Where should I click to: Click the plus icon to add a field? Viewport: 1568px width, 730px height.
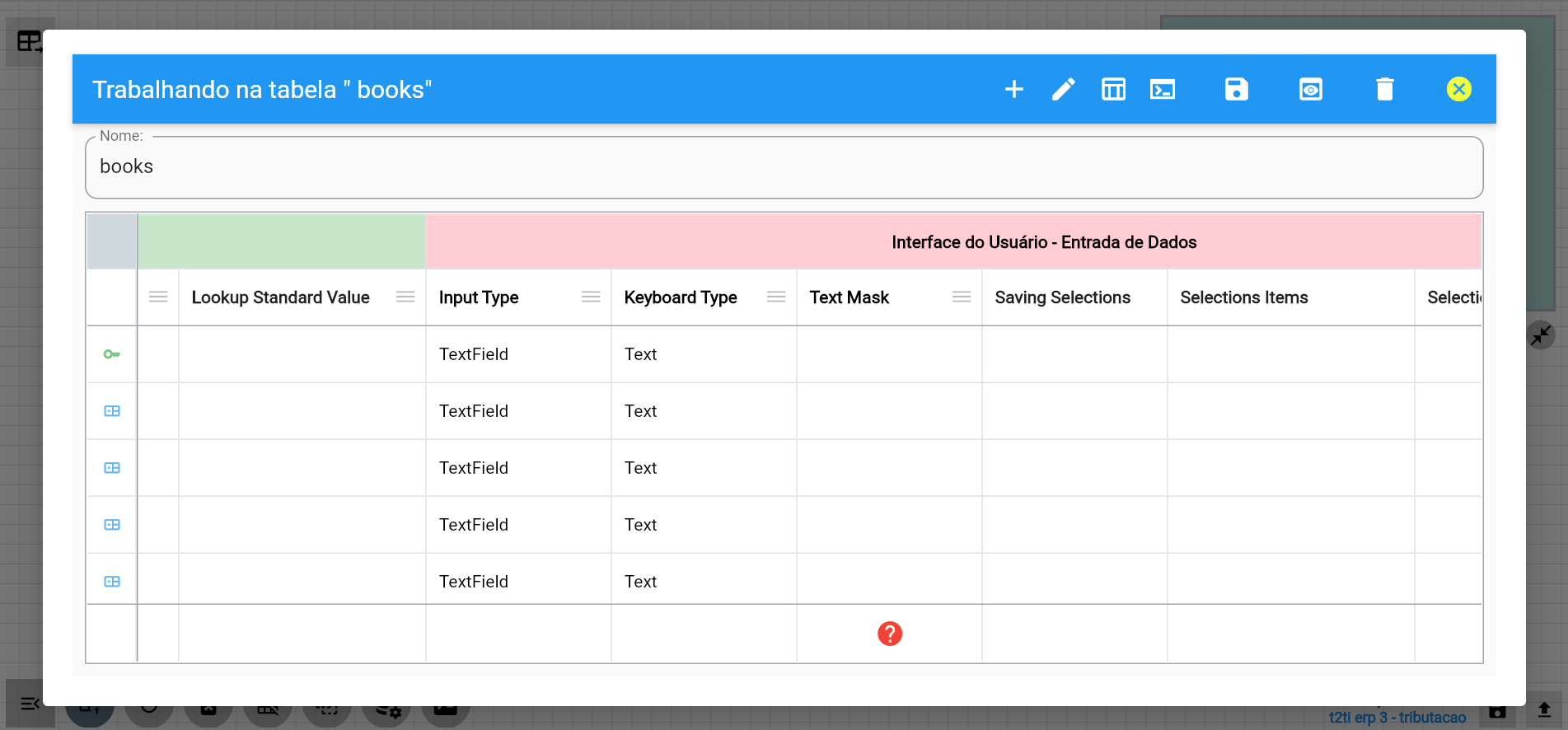click(1014, 89)
